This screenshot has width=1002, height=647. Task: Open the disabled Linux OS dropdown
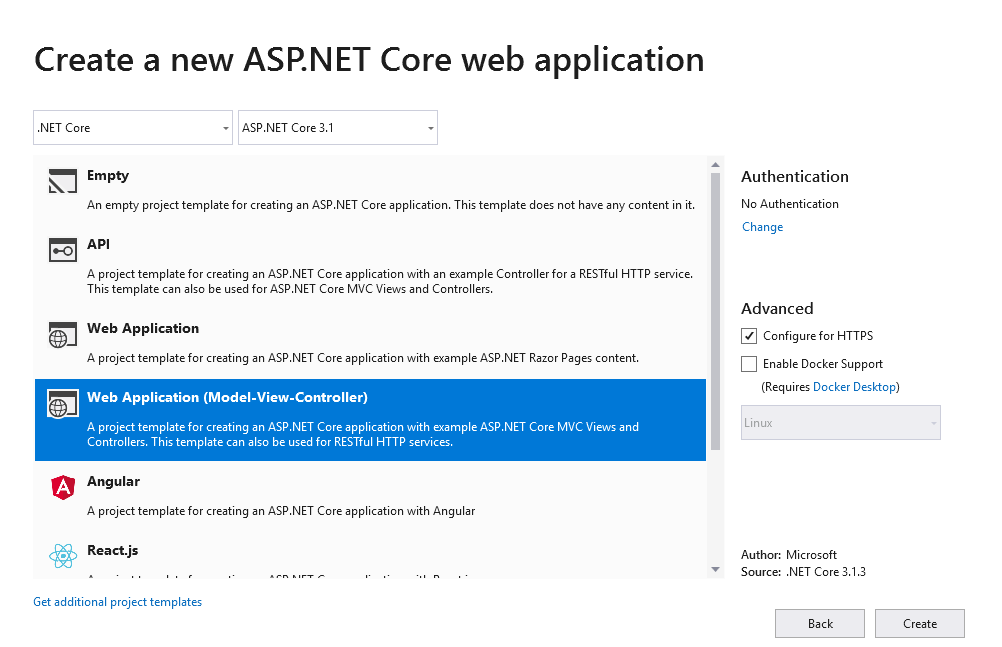coord(841,423)
